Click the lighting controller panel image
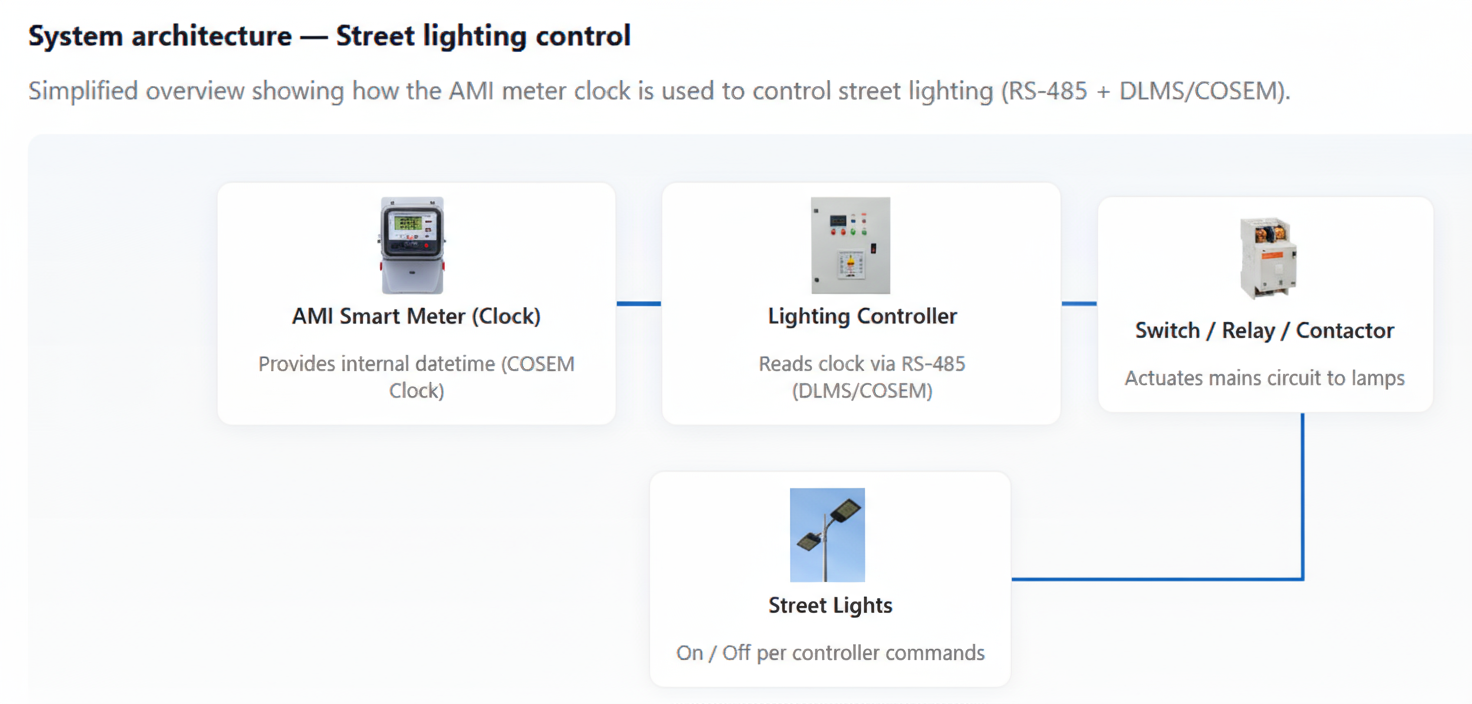Screen dimensions: 1472x704 pyautogui.click(x=850, y=245)
